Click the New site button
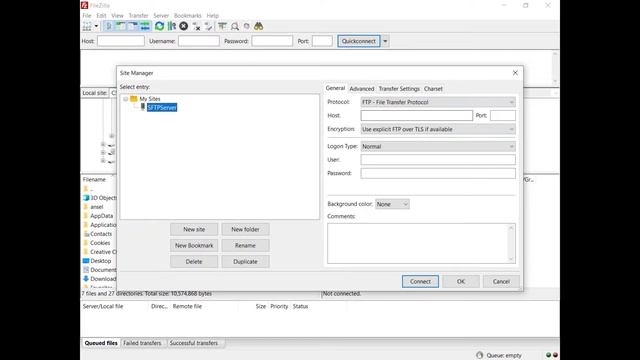The width and height of the screenshot is (640, 360). tap(194, 229)
